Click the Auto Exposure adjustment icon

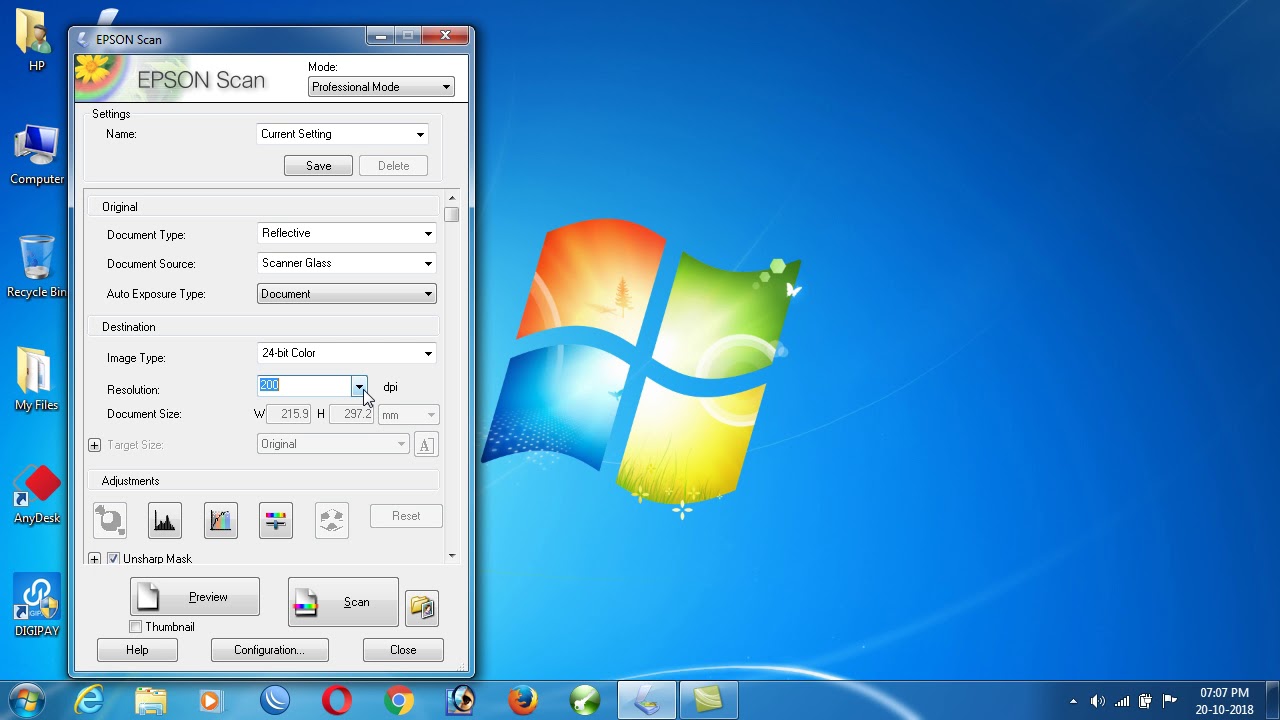pyautogui.click(x=110, y=520)
